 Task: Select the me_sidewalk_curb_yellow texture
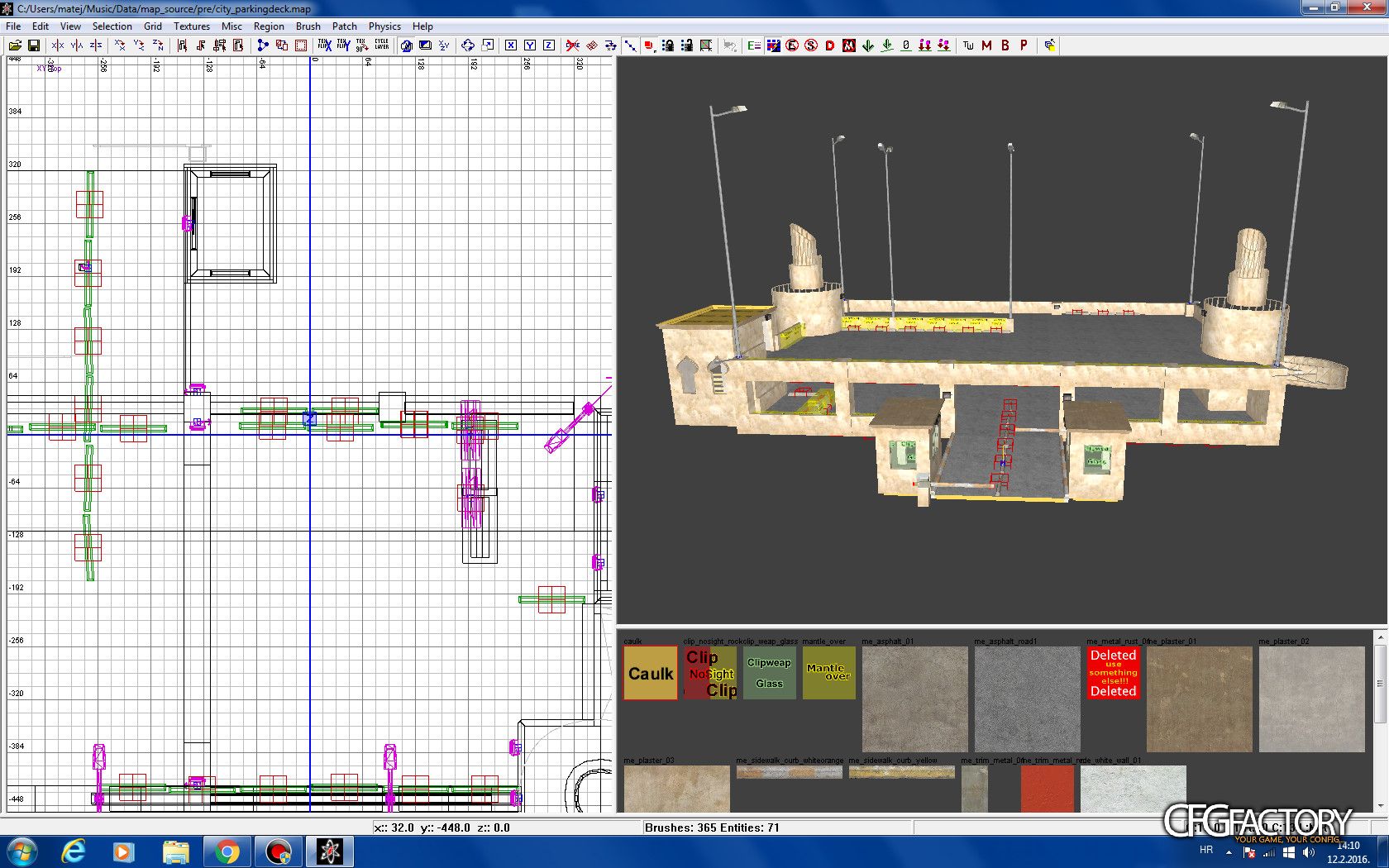tap(902, 772)
